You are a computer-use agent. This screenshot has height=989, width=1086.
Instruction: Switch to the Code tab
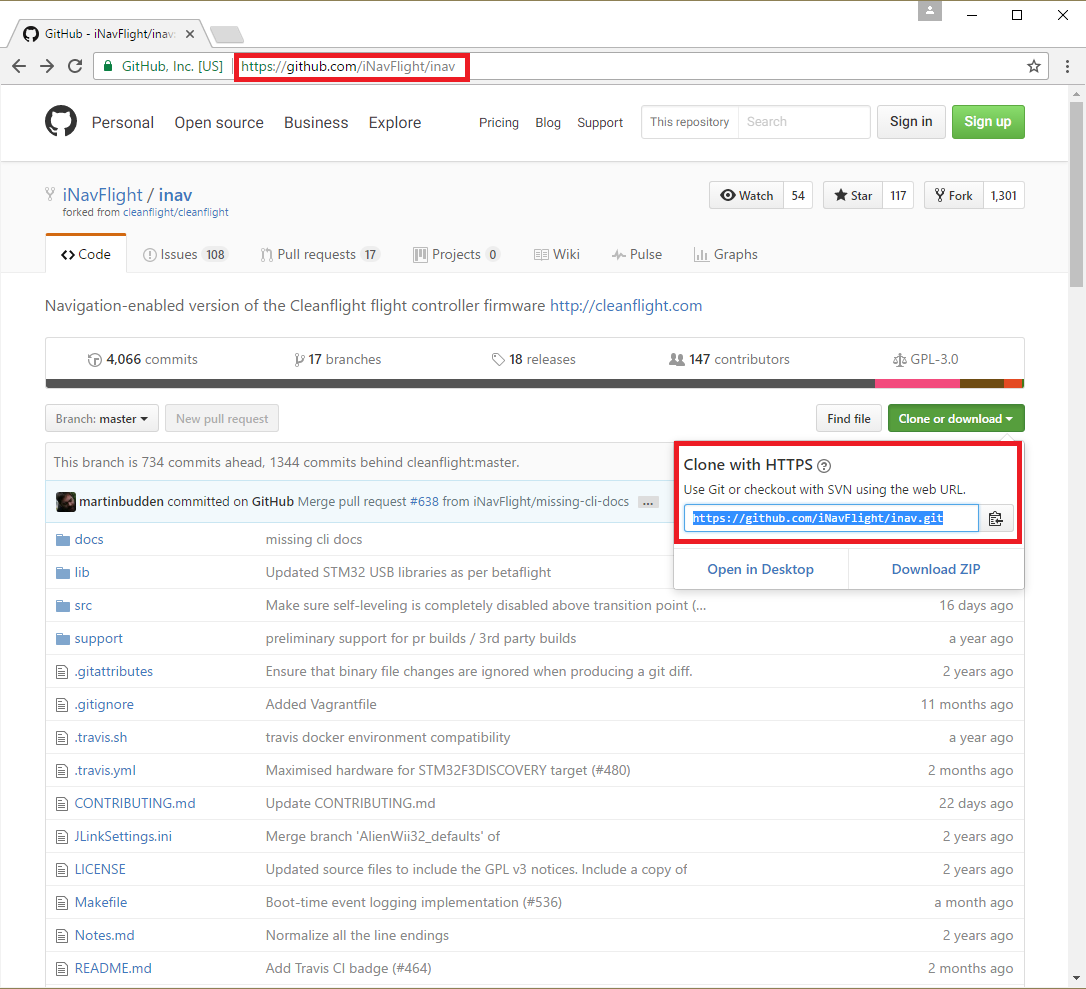coord(86,254)
